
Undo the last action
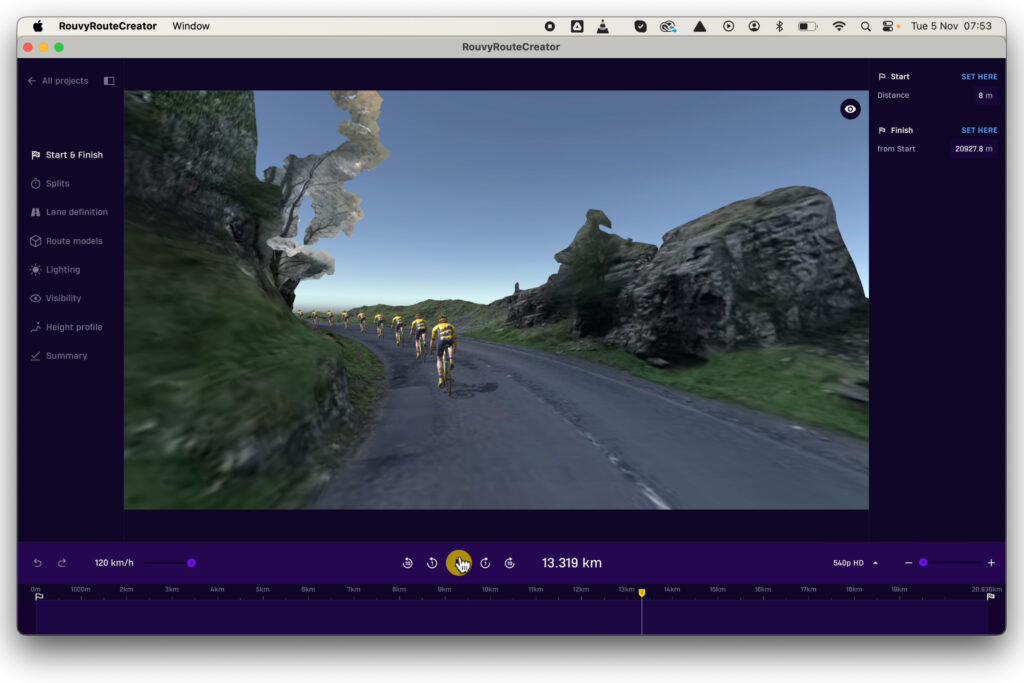(38, 563)
